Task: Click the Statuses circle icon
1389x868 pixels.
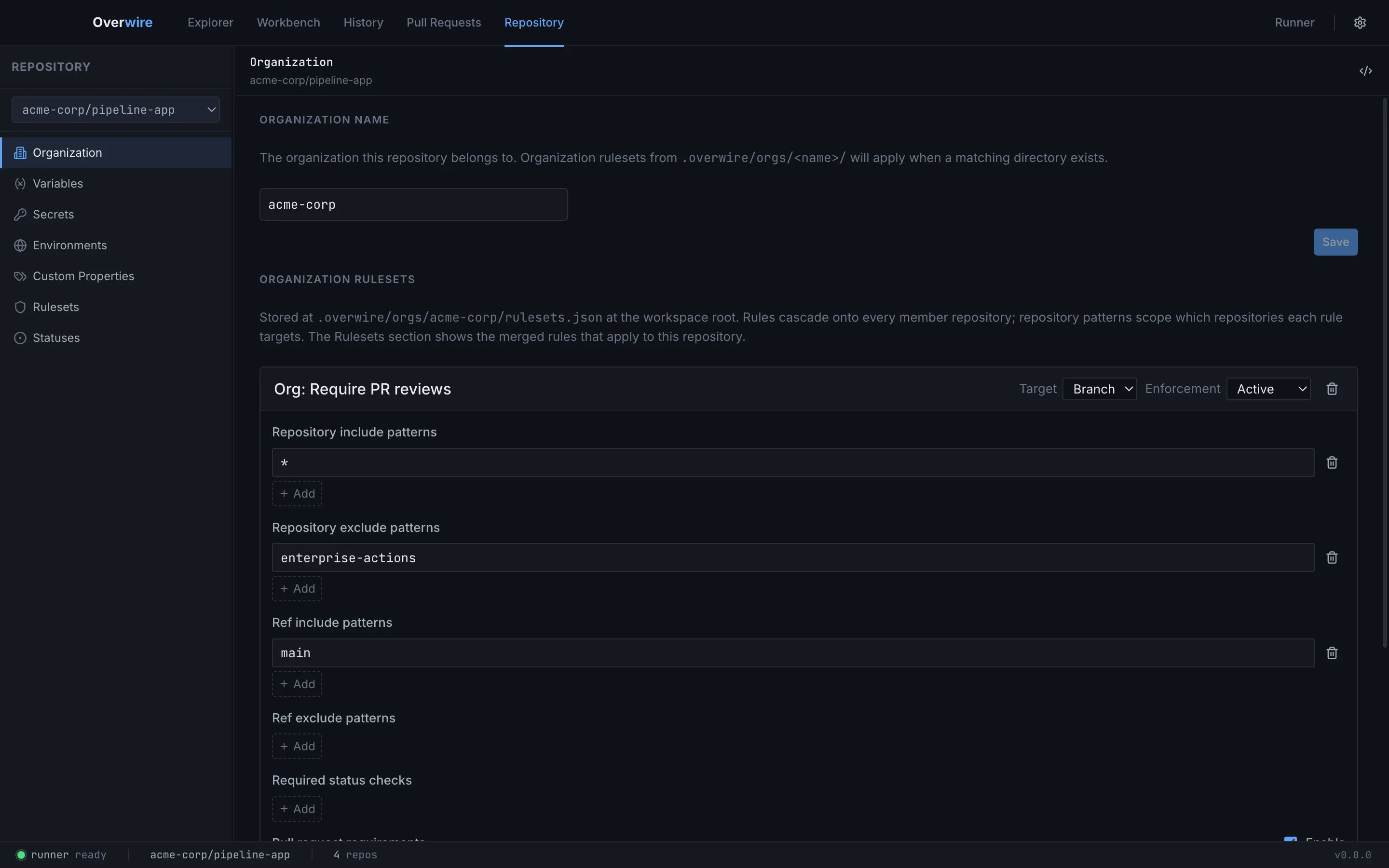Action: click(20, 338)
